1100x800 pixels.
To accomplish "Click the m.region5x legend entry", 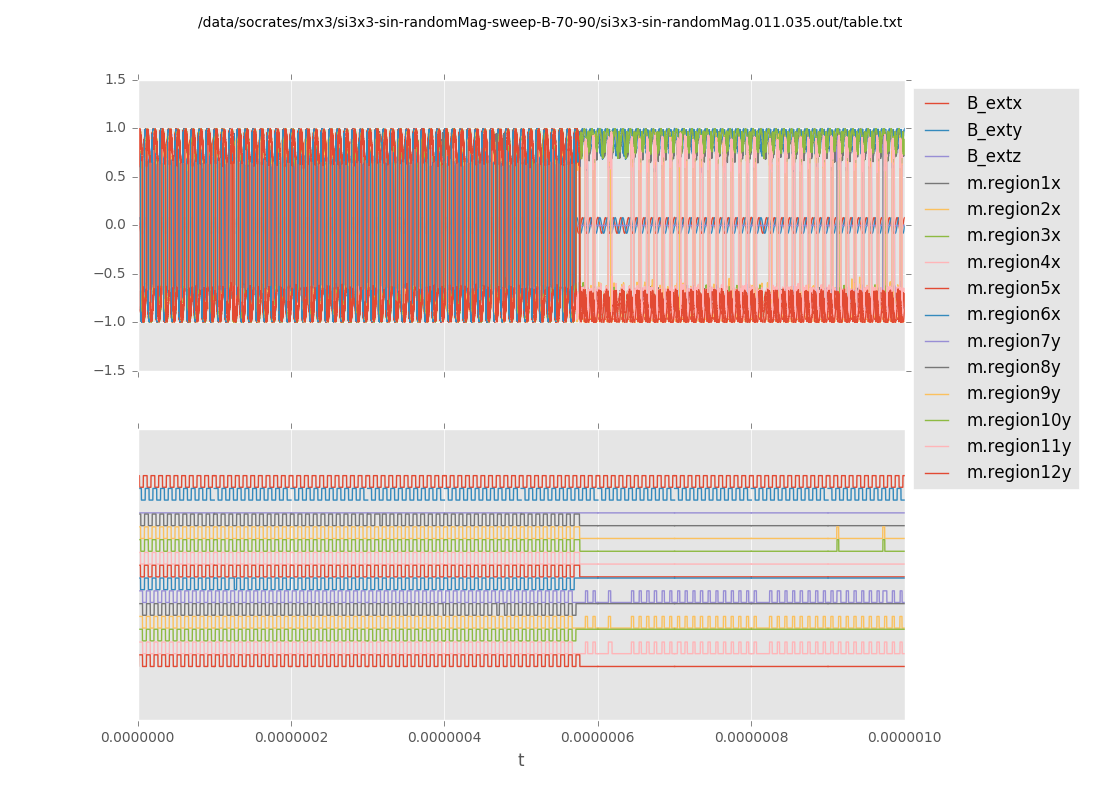I will click(1013, 288).
